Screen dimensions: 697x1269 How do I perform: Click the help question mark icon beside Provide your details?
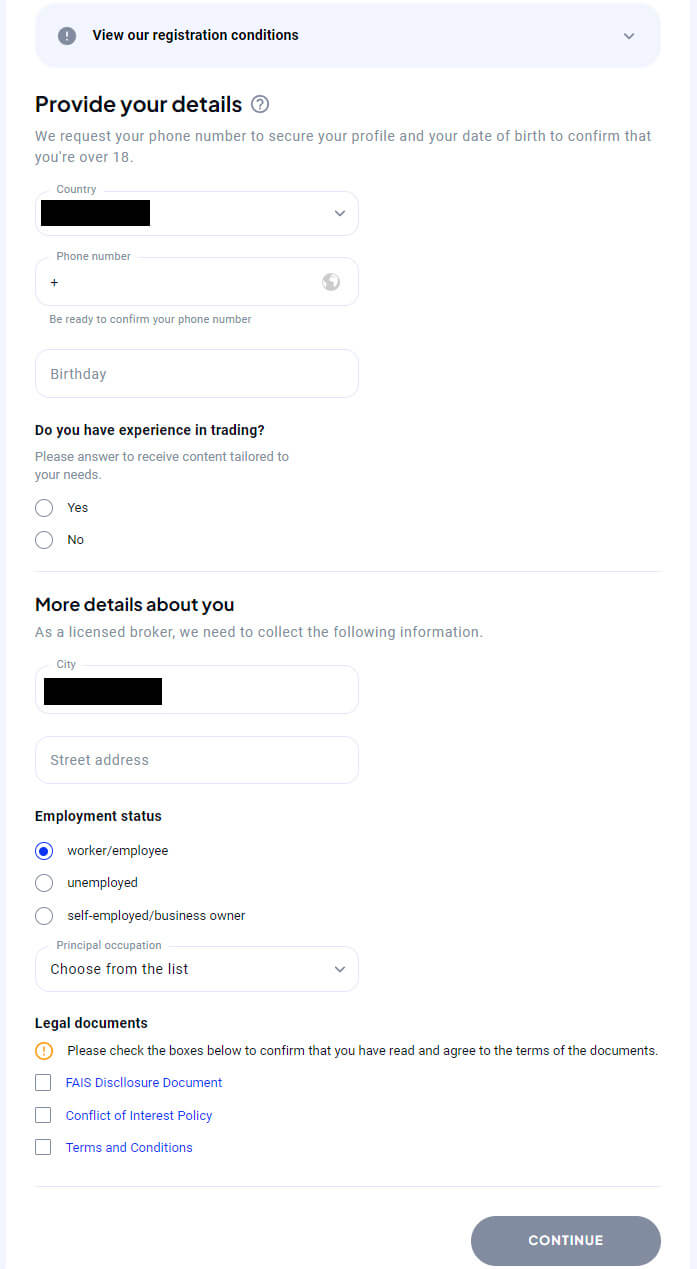pos(260,104)
